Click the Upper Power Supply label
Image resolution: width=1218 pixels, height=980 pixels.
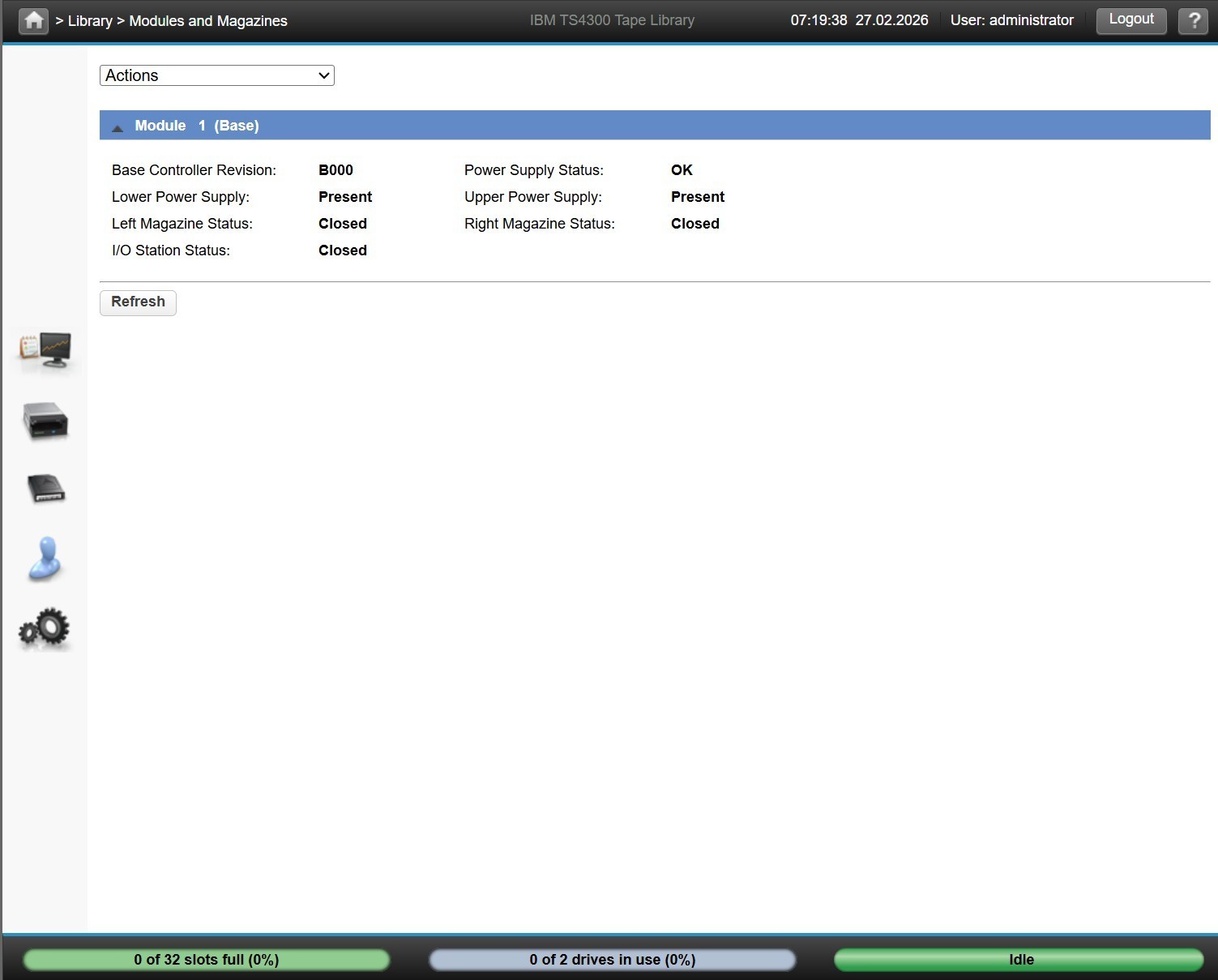pyautogui.click(x=533, y=197)
